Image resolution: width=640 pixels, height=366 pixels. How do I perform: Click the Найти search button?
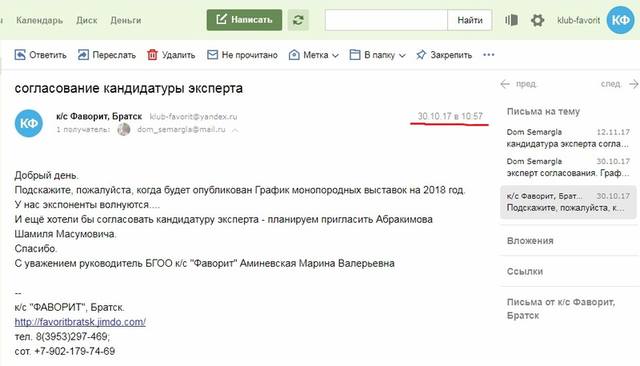pos(470,20)
